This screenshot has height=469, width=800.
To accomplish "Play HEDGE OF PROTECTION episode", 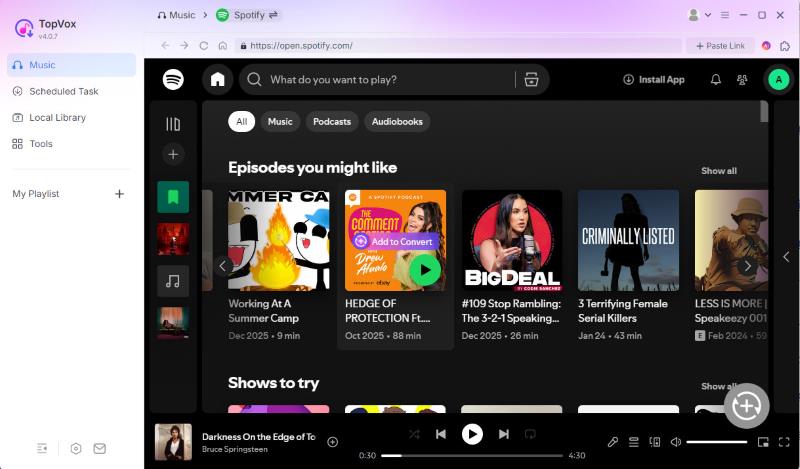I will tap(425, 270).
